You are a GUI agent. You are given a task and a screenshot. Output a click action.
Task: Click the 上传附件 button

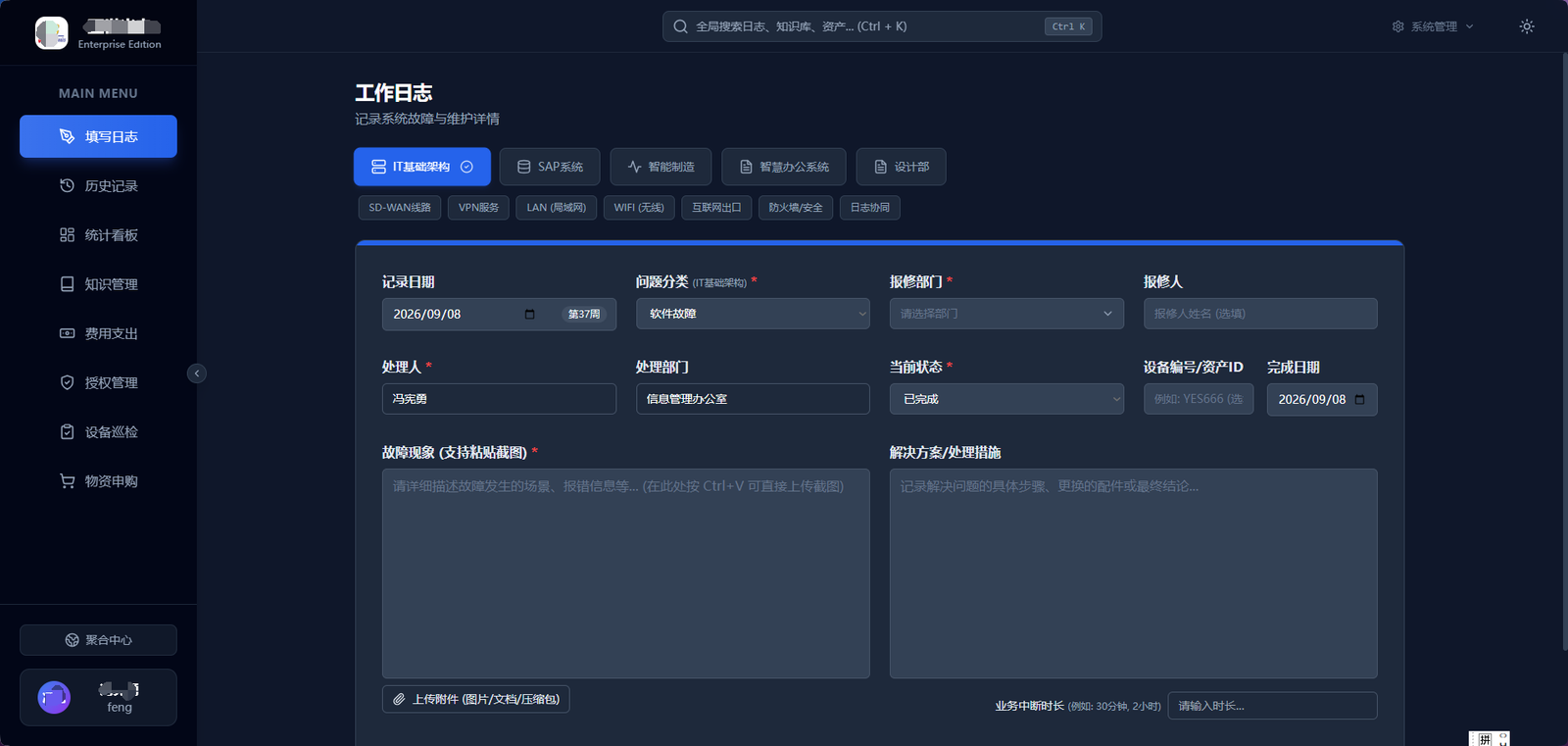(x=476, y=699)
